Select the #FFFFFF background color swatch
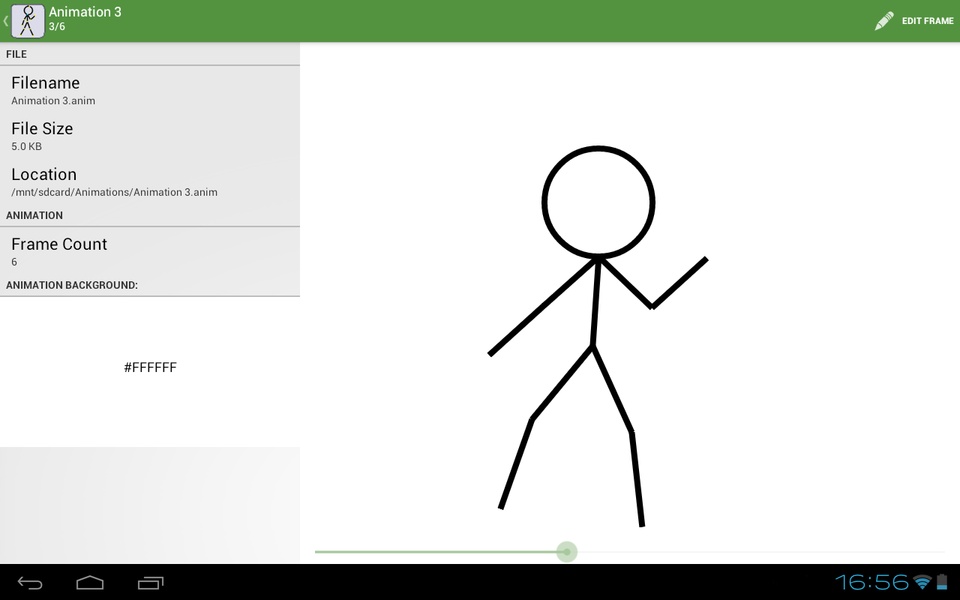Screen dimensions: 960x600 (150, 372)
